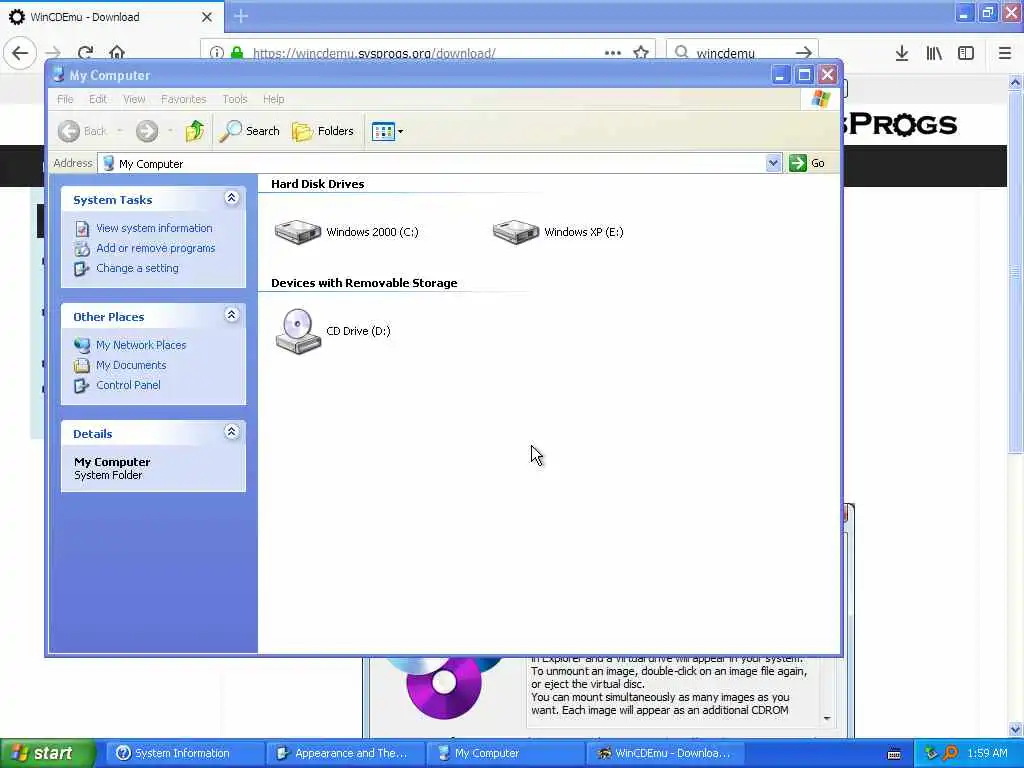Collapse the Details panel
The image size is (1024, 768).
(x=231, y=432)
